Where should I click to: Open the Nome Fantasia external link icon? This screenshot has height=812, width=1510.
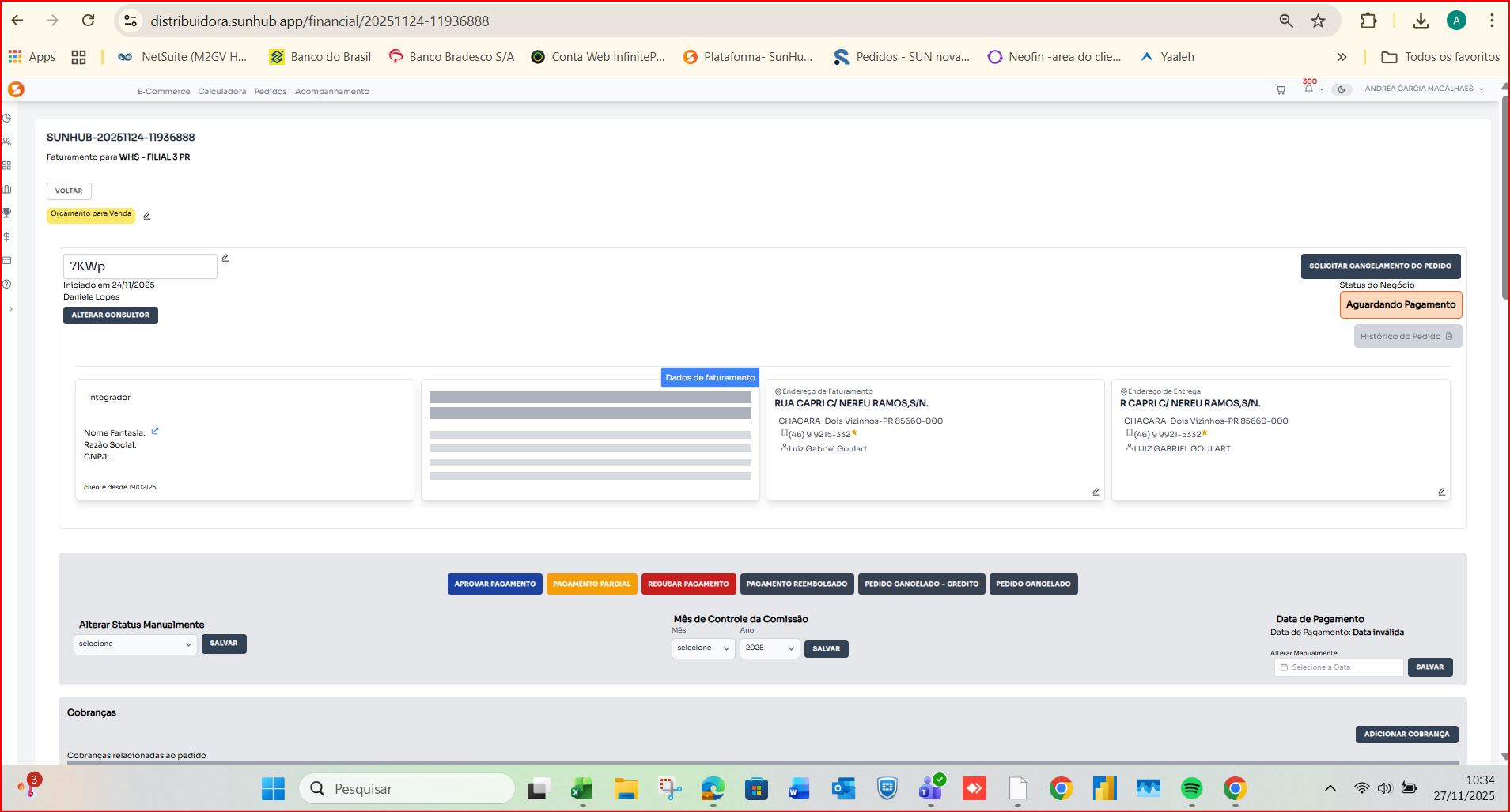pos(155,432)
